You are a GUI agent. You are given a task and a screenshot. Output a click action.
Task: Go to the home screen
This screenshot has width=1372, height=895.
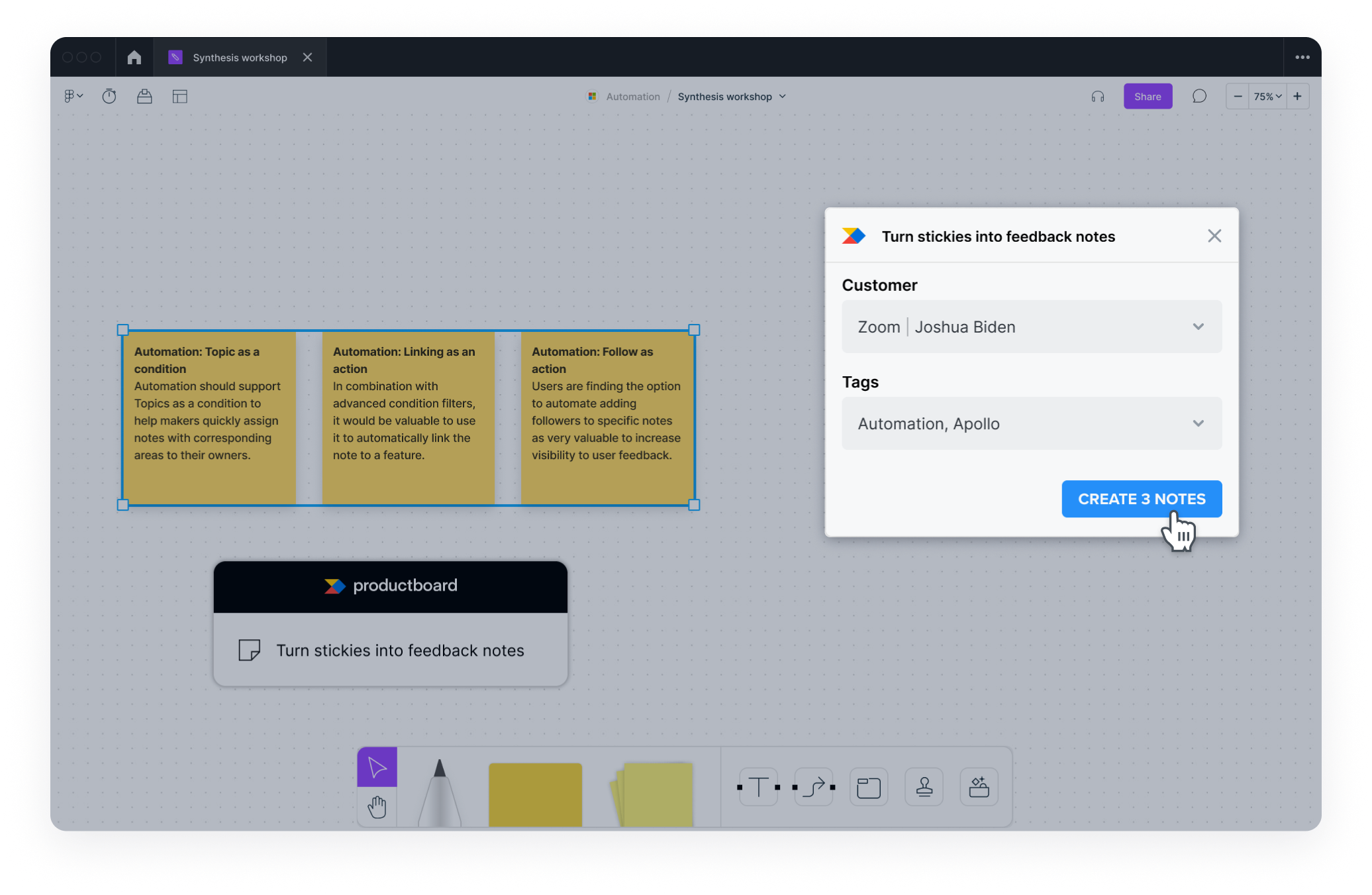(134, 58)
